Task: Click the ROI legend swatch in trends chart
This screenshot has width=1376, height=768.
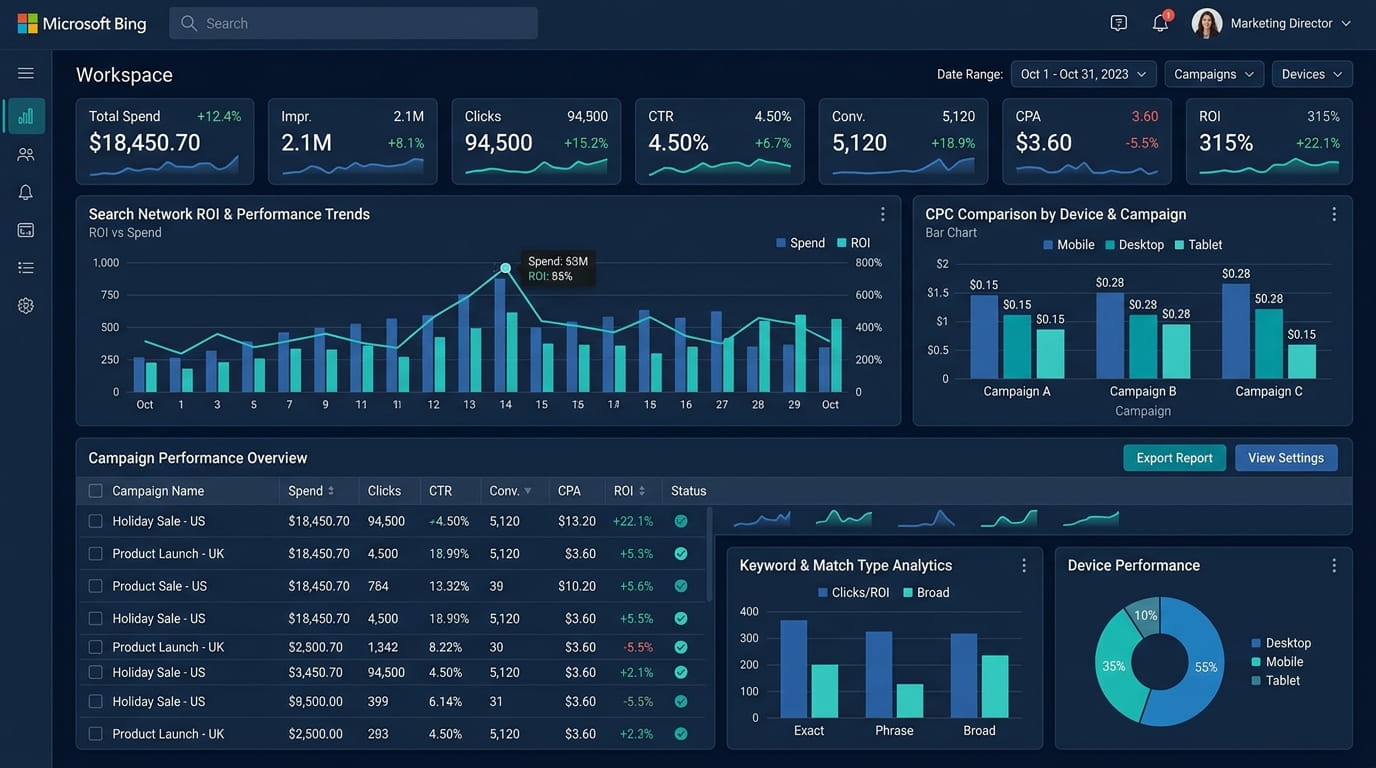Action: click(842, 243)
